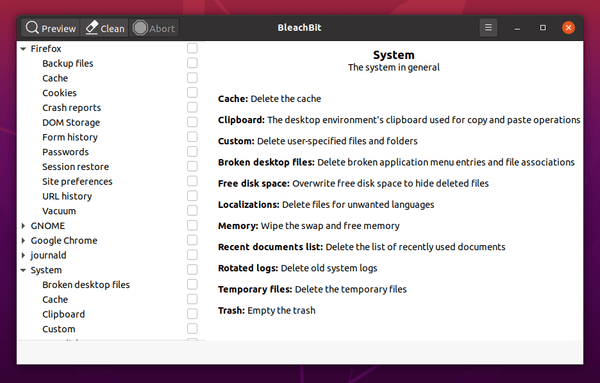Collapse the Firefox tree group
The width and height of the screenshot is (600, 383).
click(x=23, y=49)
